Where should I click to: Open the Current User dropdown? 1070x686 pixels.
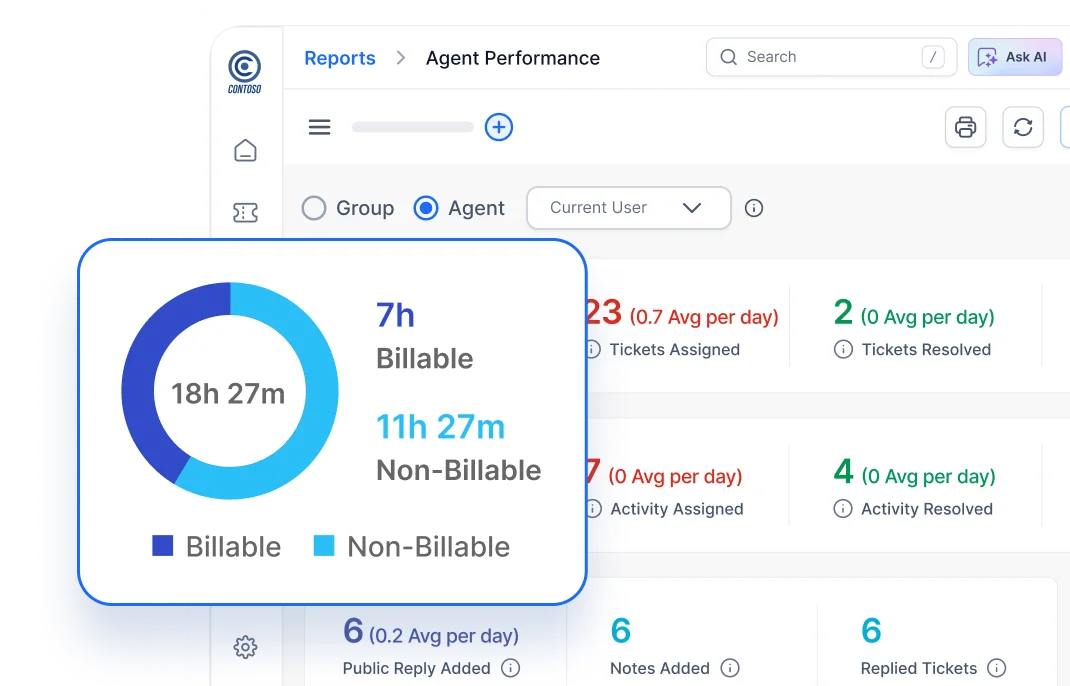(628, 208)
